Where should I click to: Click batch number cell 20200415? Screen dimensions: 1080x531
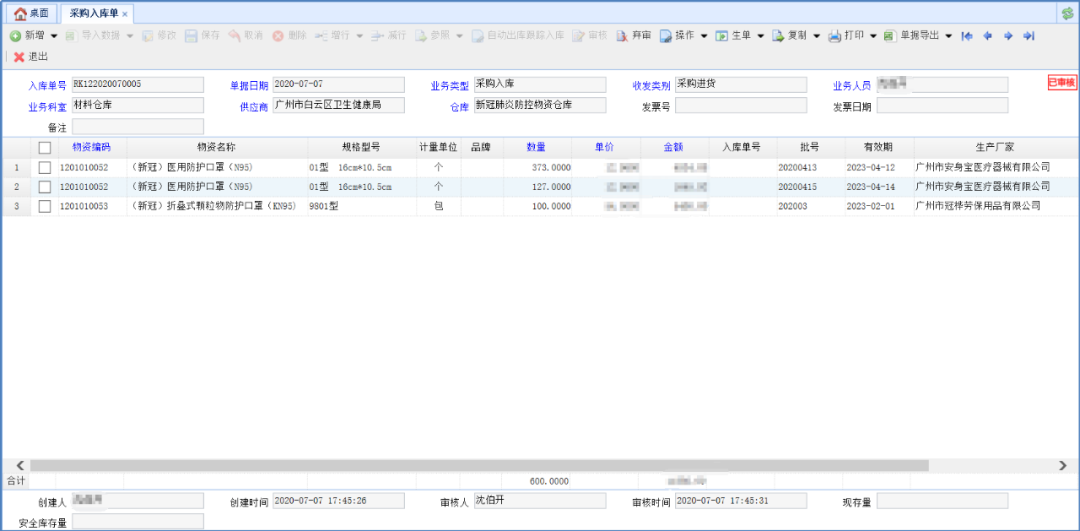(811, 187)
